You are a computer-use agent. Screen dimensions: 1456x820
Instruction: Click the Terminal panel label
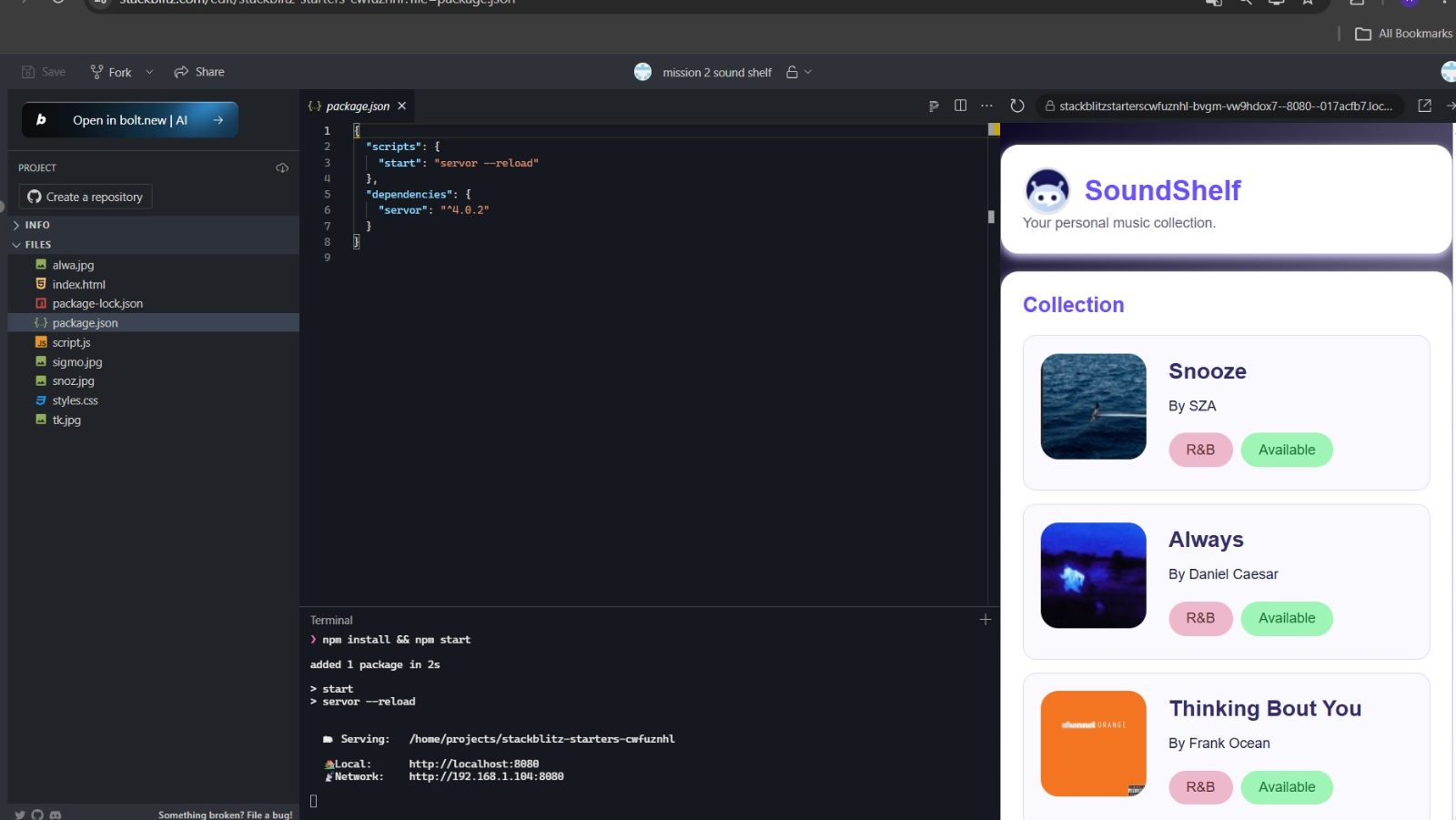coord(331,621)
